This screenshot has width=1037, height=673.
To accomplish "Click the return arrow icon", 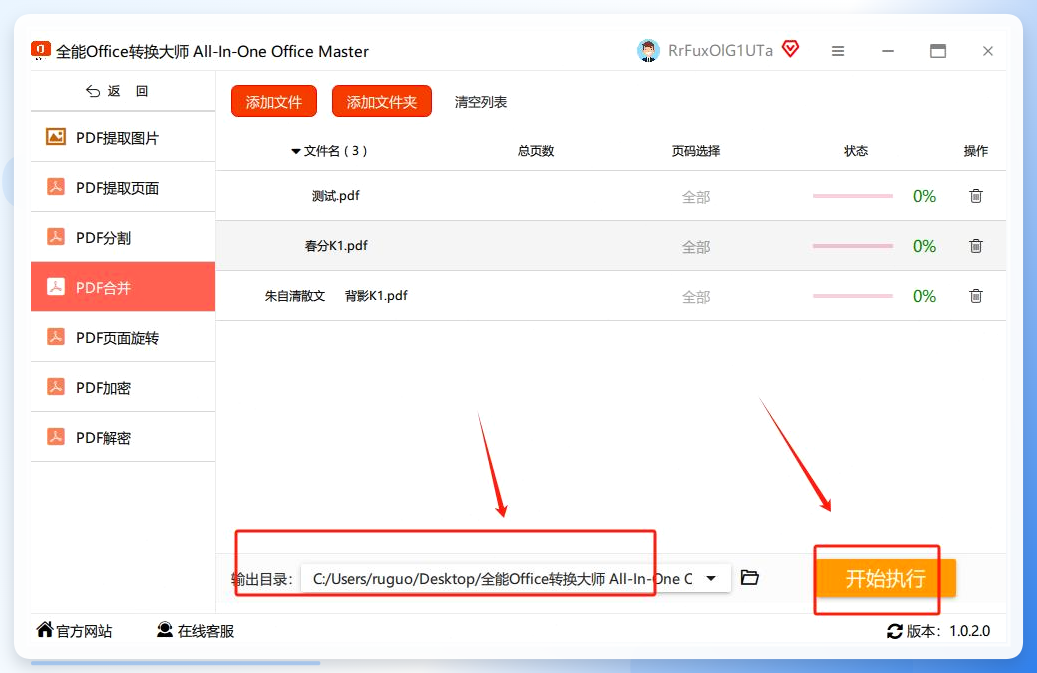I will tap(93, 91).
